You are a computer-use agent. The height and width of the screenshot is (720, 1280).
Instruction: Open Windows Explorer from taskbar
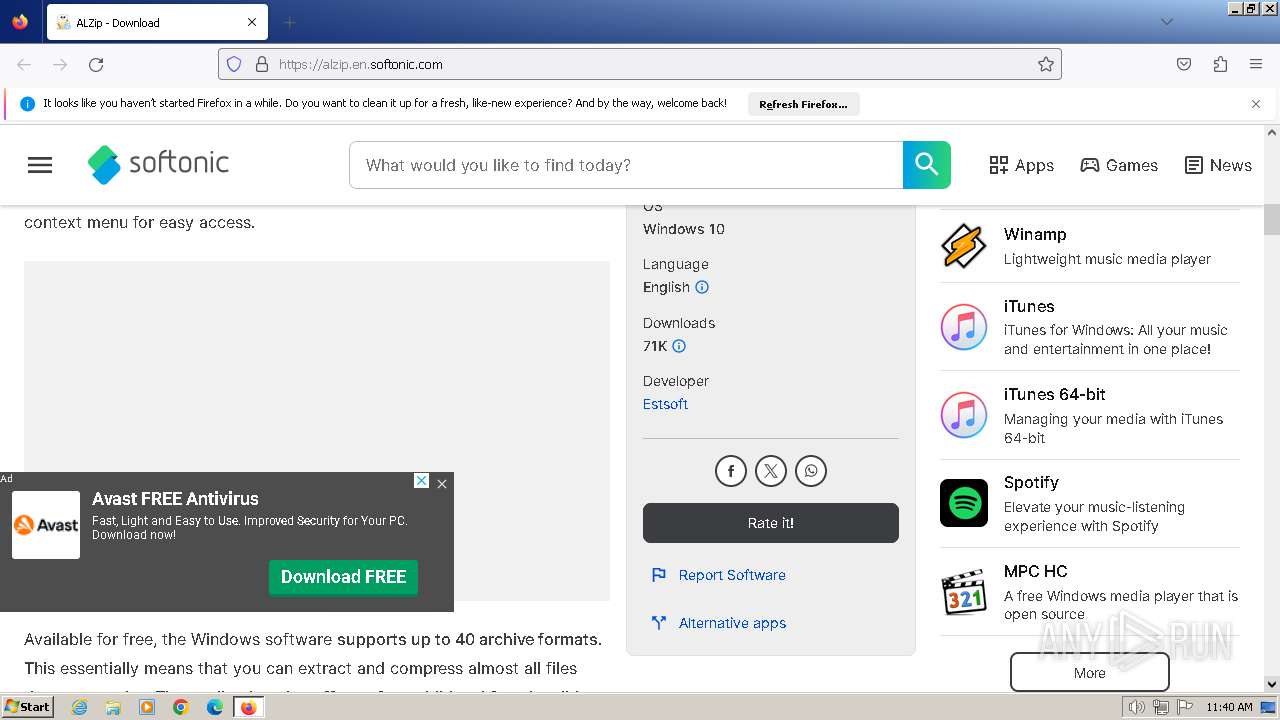[x=113, y=707]
